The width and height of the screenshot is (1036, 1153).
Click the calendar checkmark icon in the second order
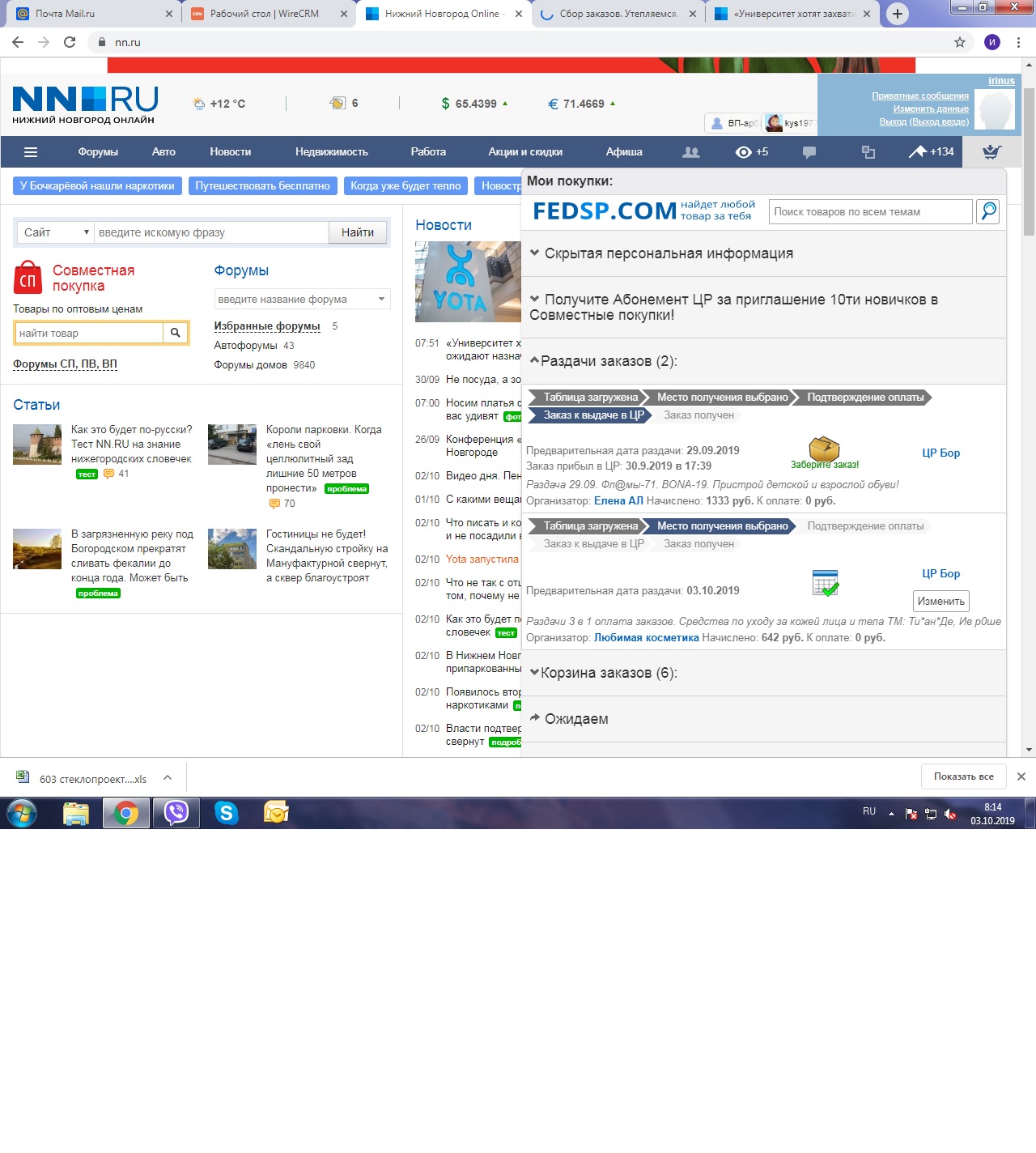[x=826, y=583]
